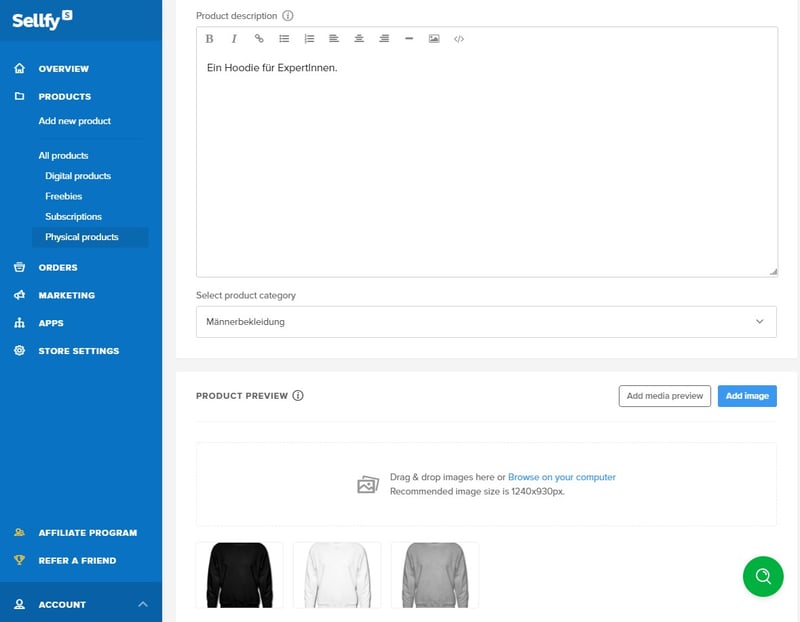Insert a hyperlink via link icon
The width and height of the screenshot is (800, 622).
coord(259,39)
